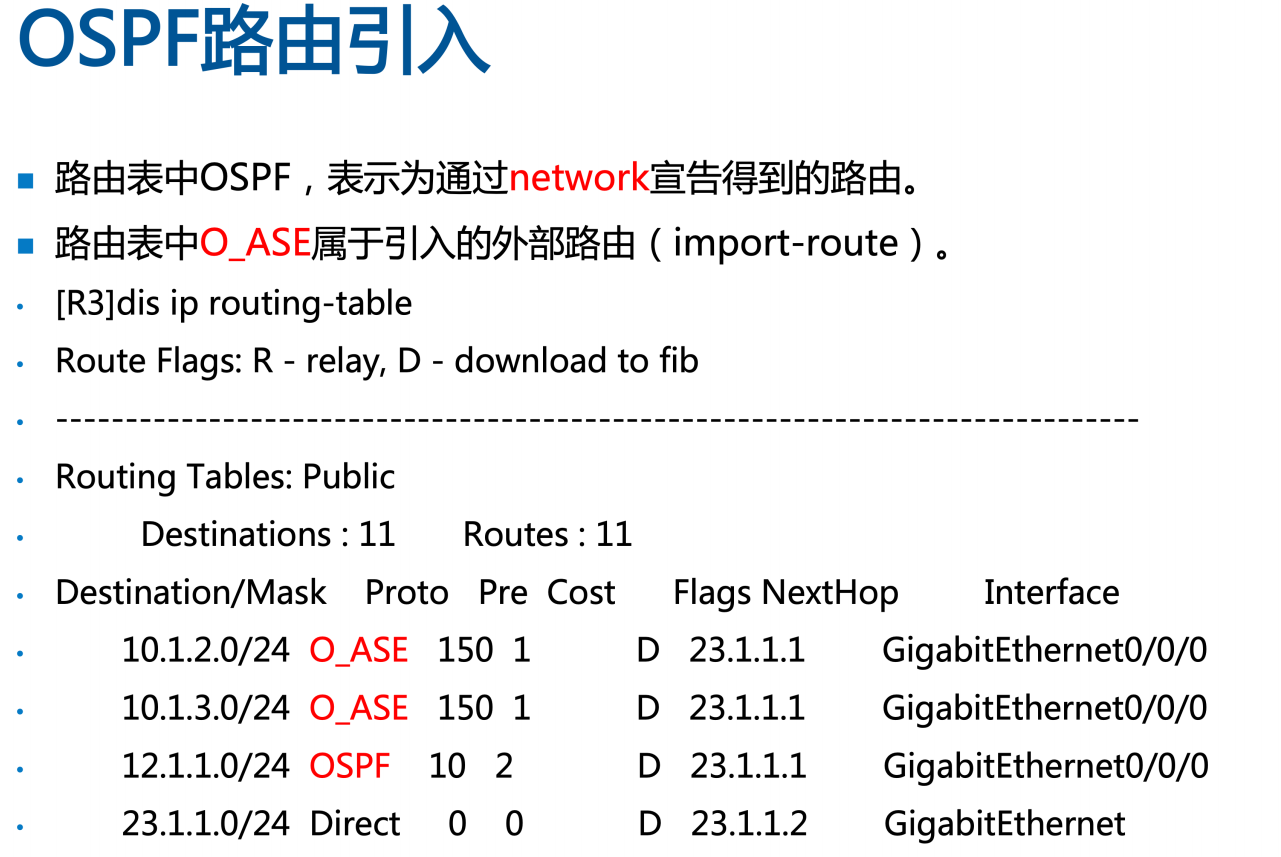
Task: Click the 10.1.2.0/24 destination entry
Action: (x=205, y=651)
